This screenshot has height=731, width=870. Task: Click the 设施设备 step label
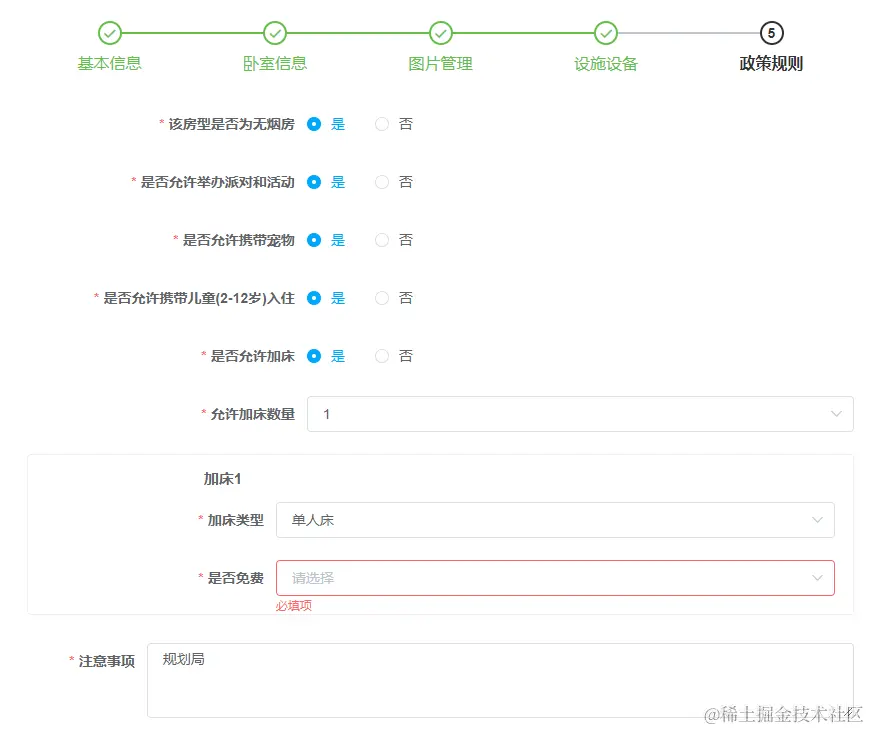[605, 63]
